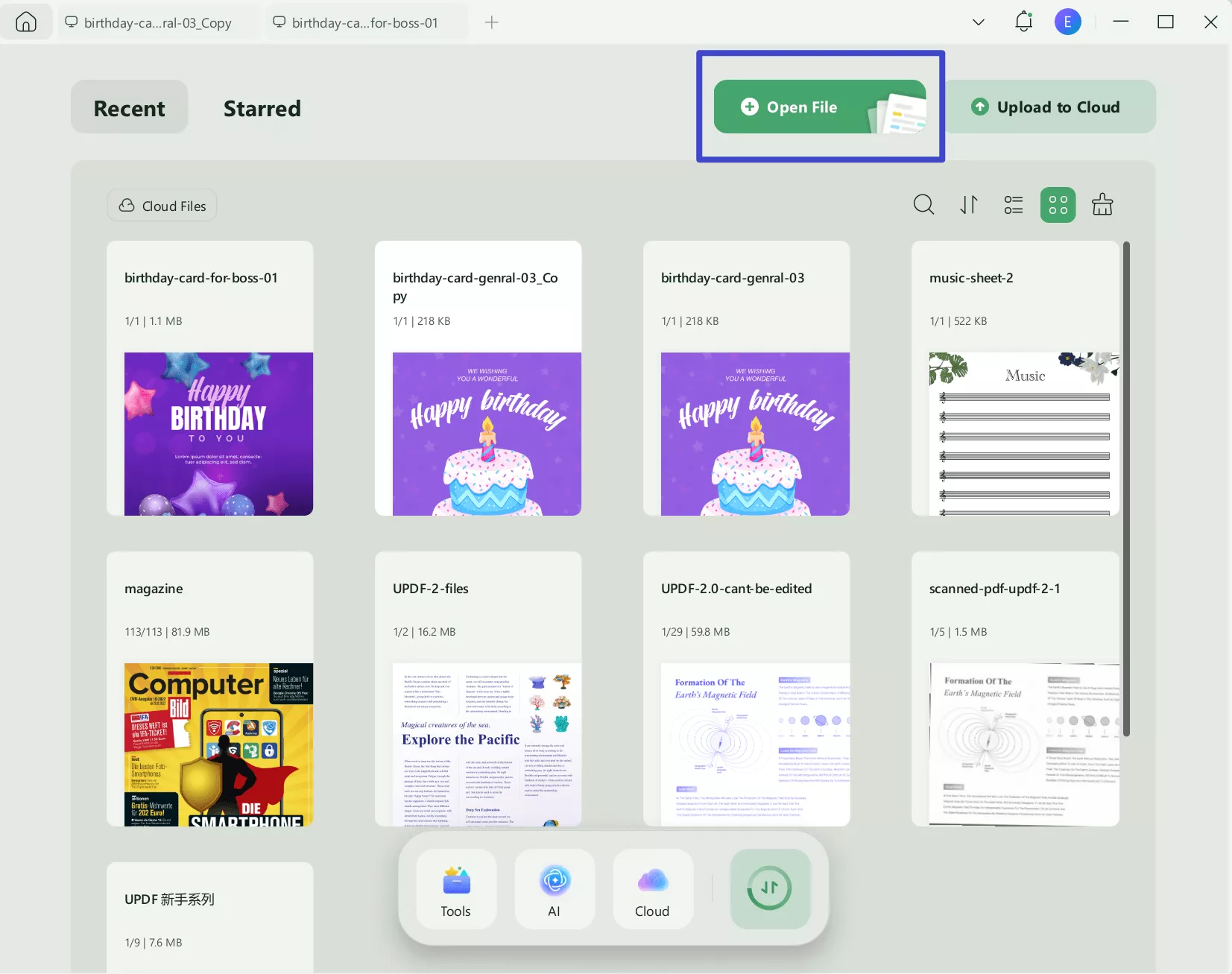Open the Tools panel

pyautogui.click(x=455, y=889)
